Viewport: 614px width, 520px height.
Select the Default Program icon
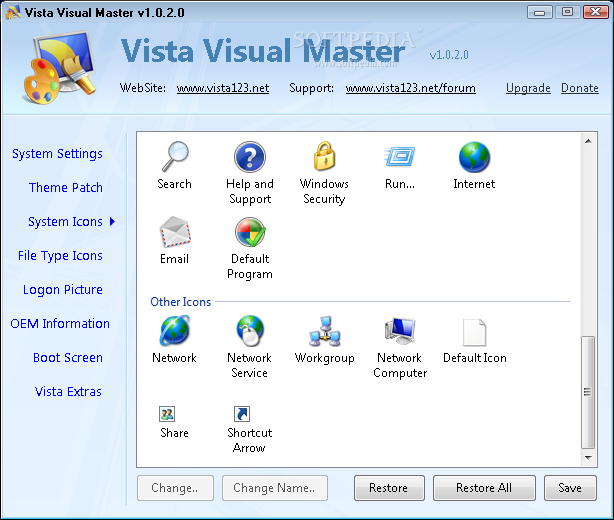[x=250, y=232]
